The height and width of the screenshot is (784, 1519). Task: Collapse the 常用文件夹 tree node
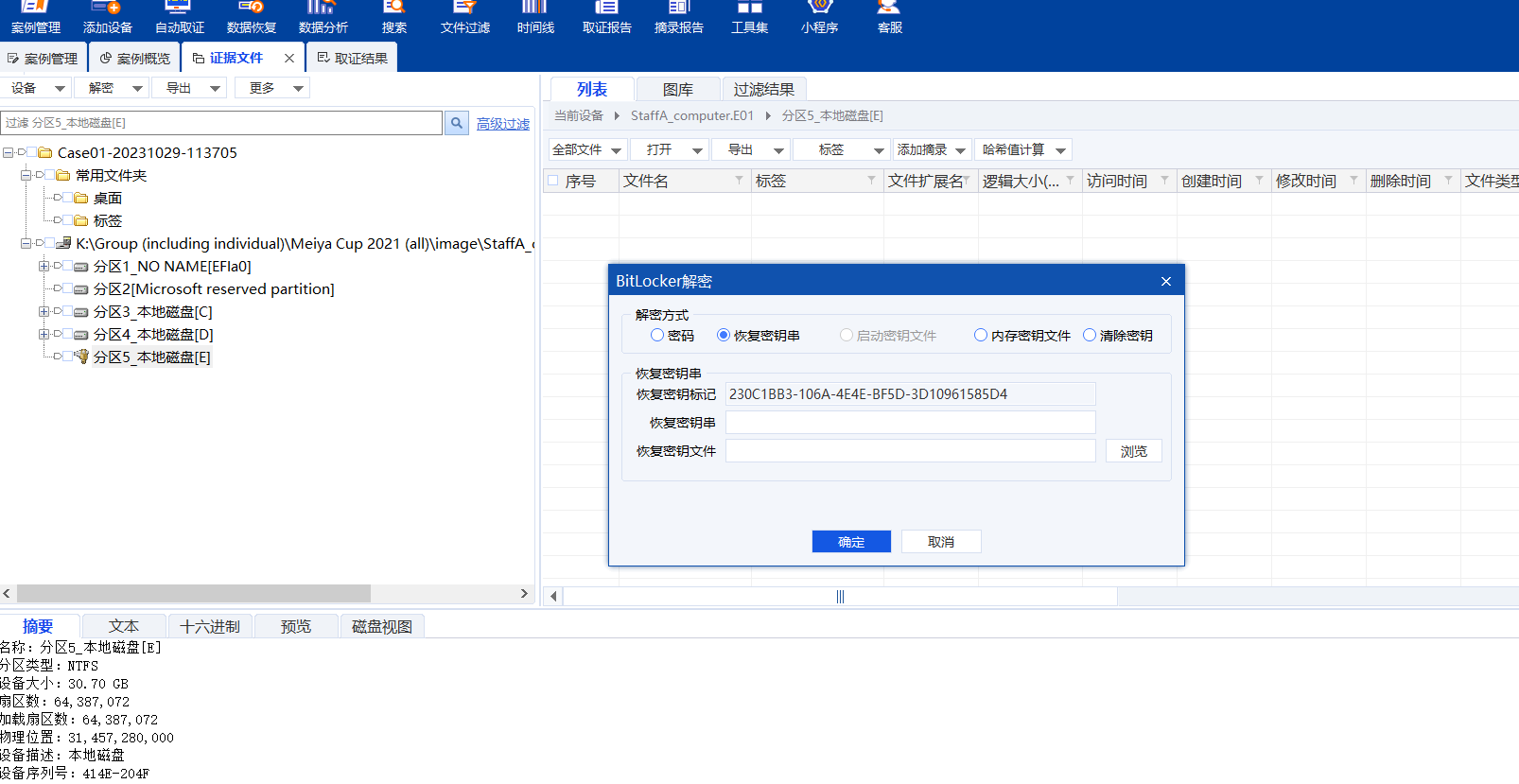pyautogui.click(x=26, y=175)
